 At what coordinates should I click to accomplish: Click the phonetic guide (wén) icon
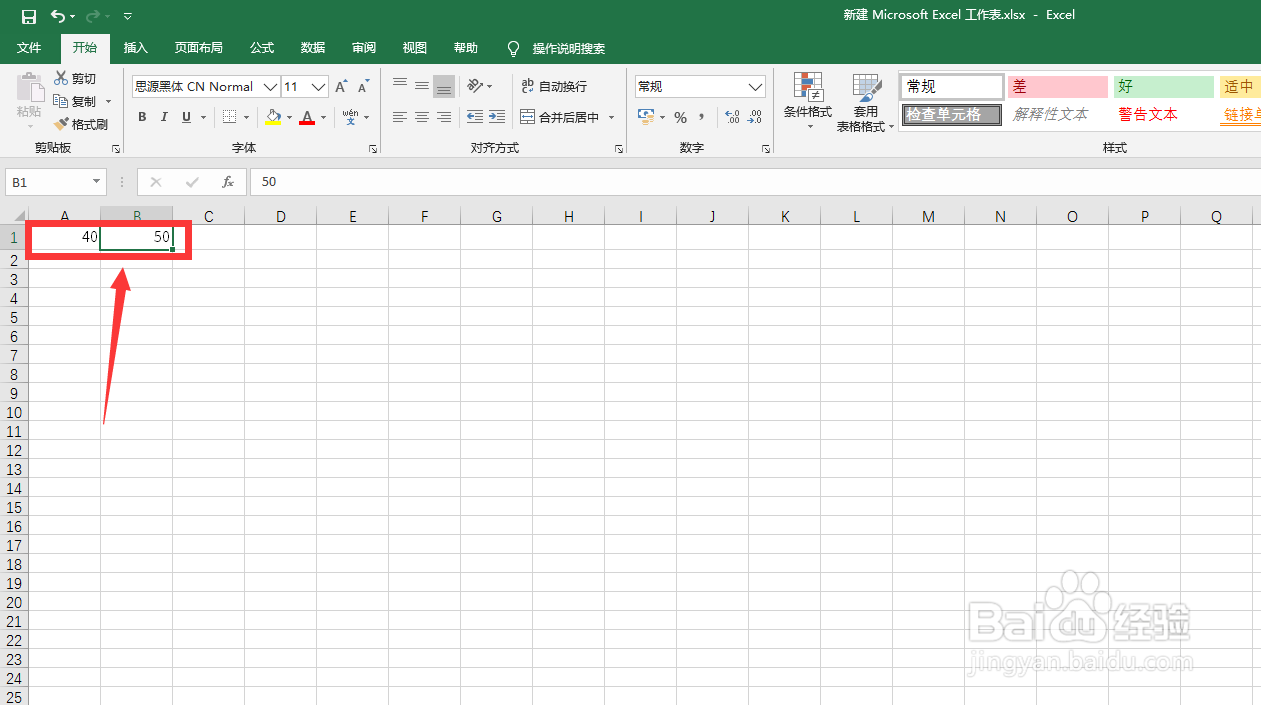tap(350, 117)
